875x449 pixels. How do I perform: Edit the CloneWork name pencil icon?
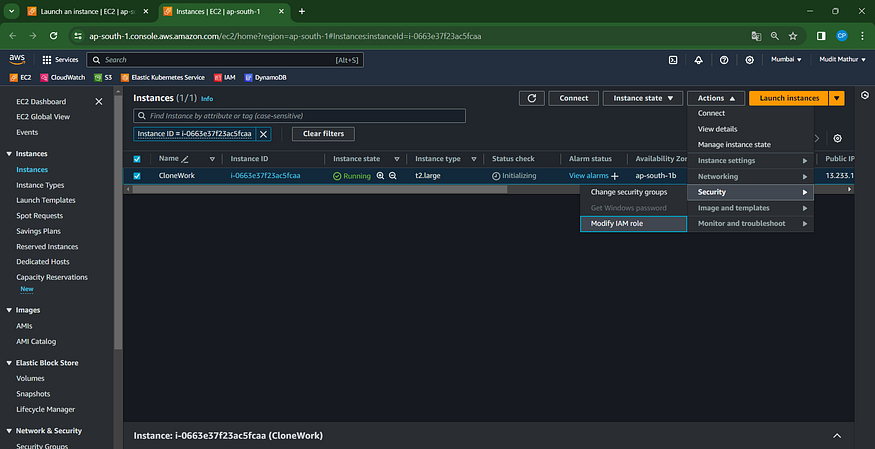click(x=185, y=160)
